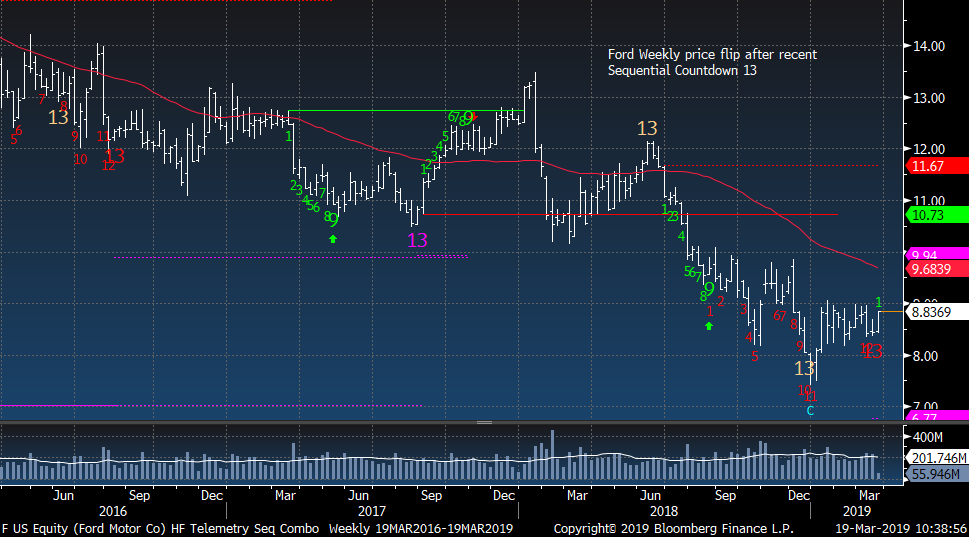The image size is (969, 537).
Task: Select the Ford Weekly price flip annotation
Action: point(712,62)
